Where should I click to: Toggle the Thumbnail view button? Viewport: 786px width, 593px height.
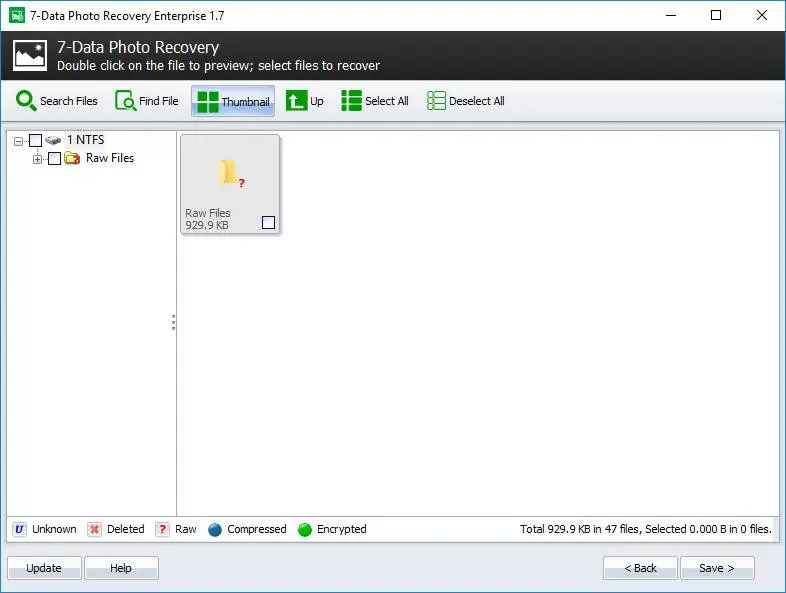(x=233, y=101)
